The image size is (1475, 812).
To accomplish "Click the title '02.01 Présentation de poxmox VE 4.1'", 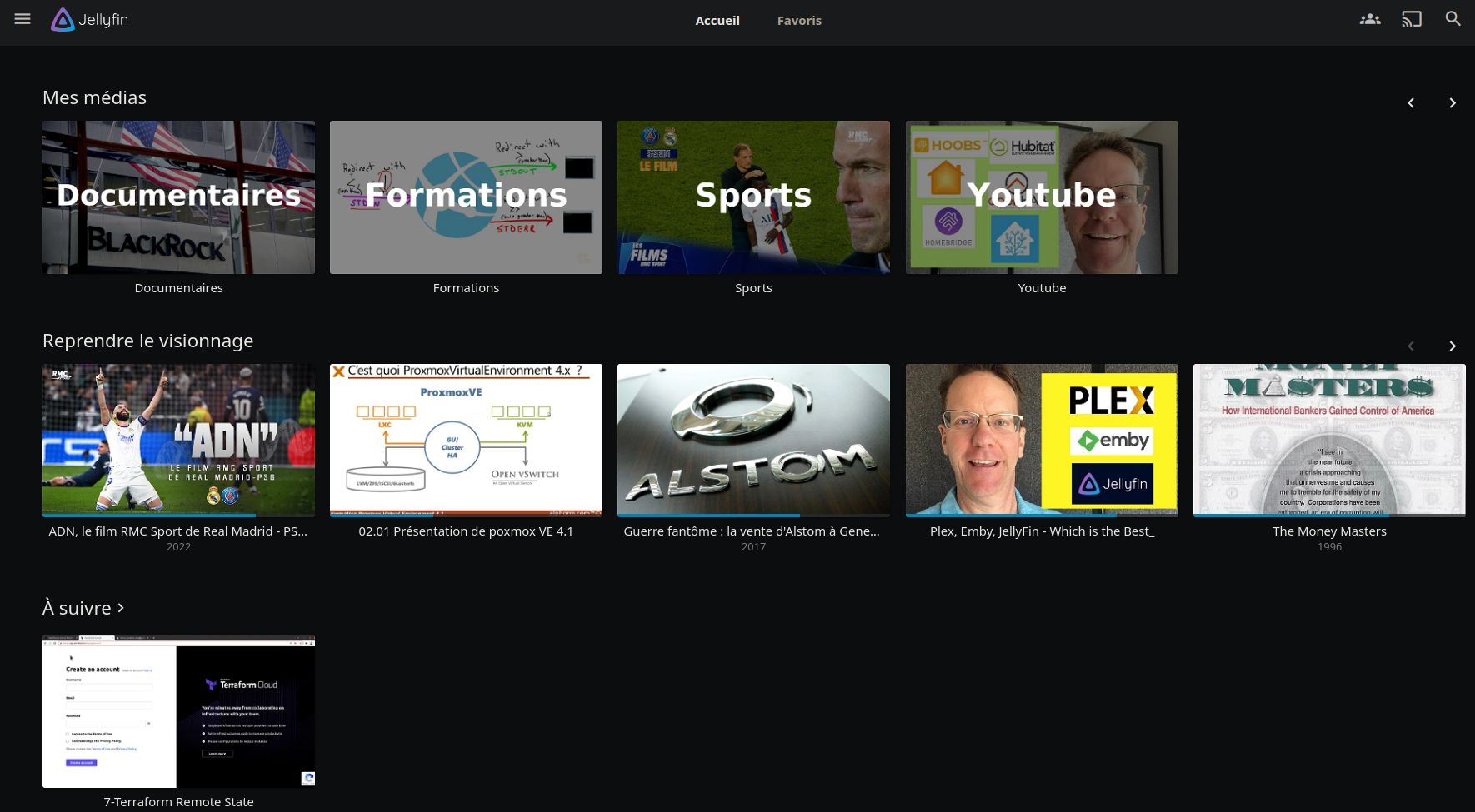I will click(466, 531).
